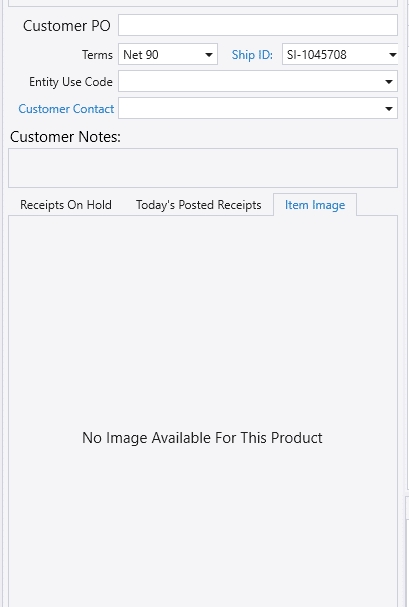Select the Net 90 terms value
The width and height of the screenshot is (409, 607).
pos(141,55)
